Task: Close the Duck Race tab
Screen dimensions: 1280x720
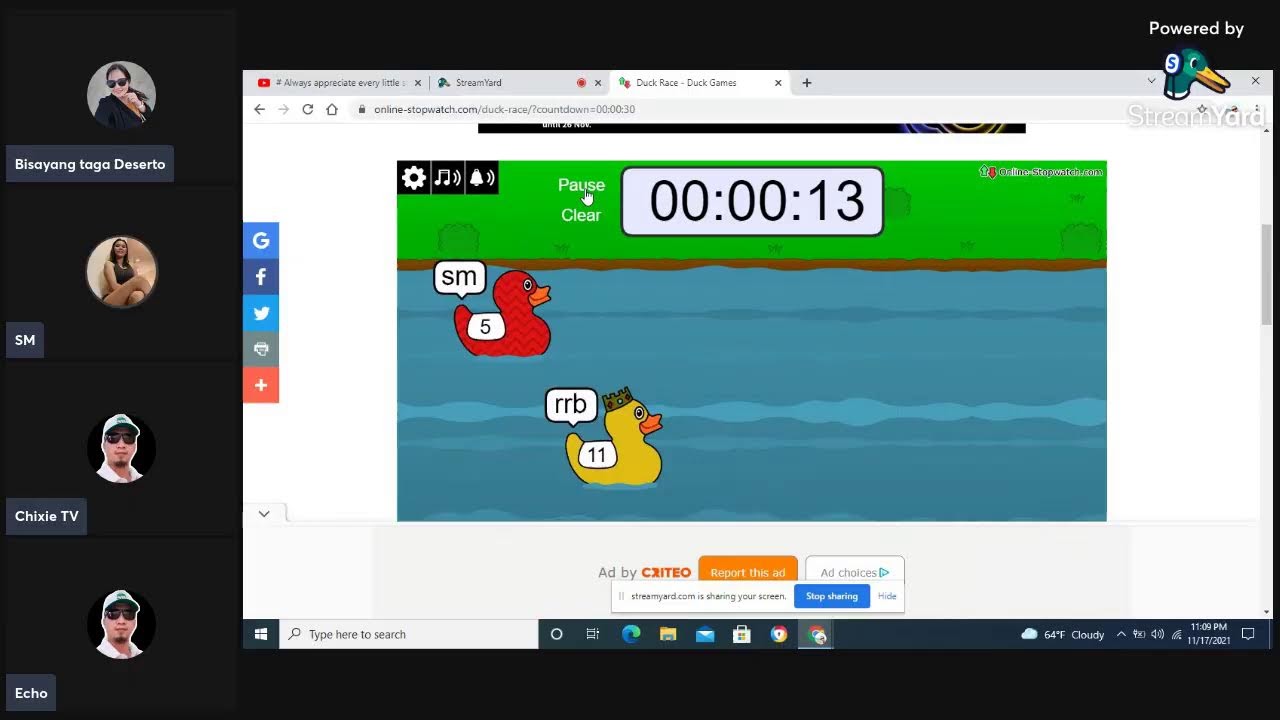Action: click(x=778, y=83)
